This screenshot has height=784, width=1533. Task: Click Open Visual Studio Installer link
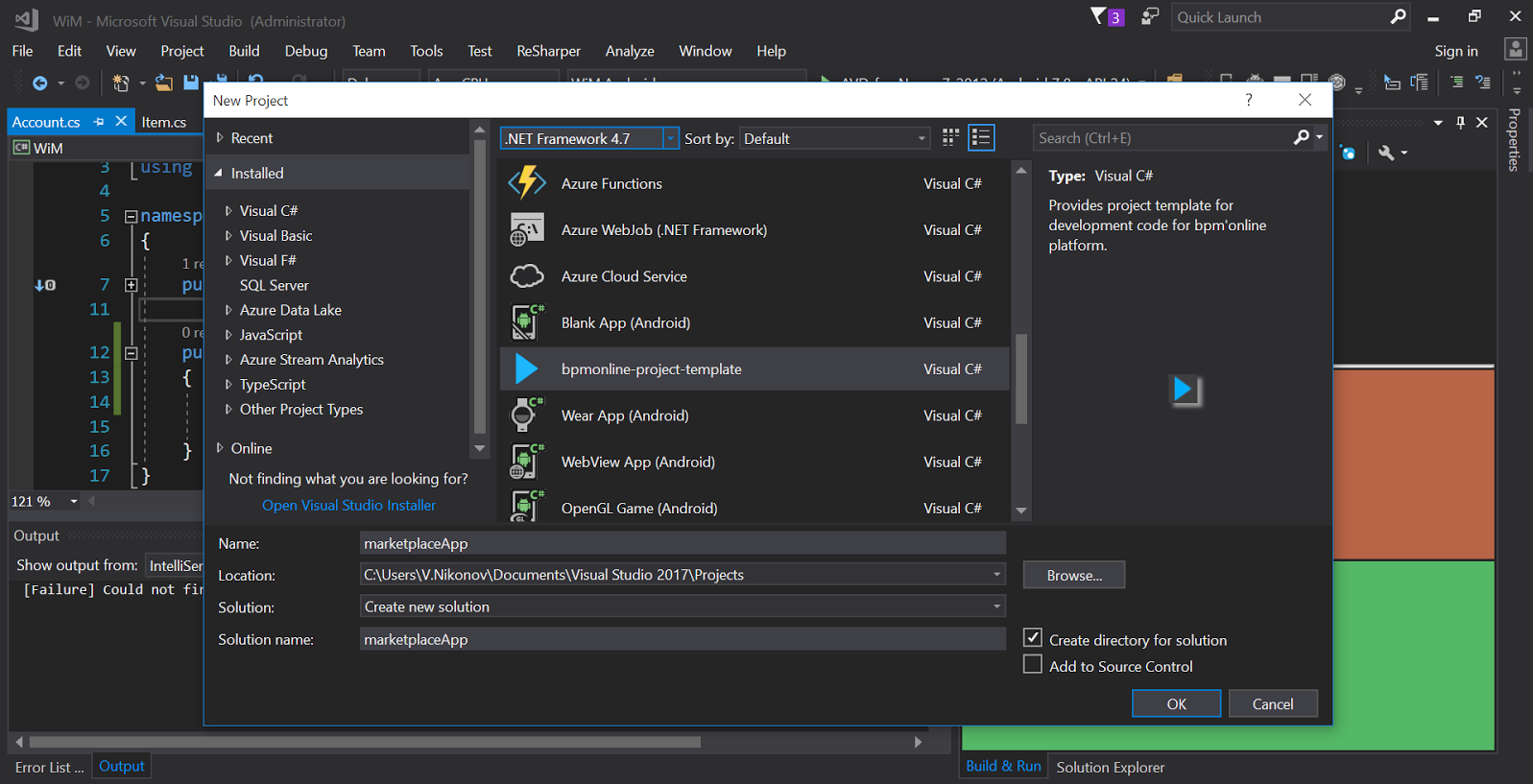pos(348,506)
